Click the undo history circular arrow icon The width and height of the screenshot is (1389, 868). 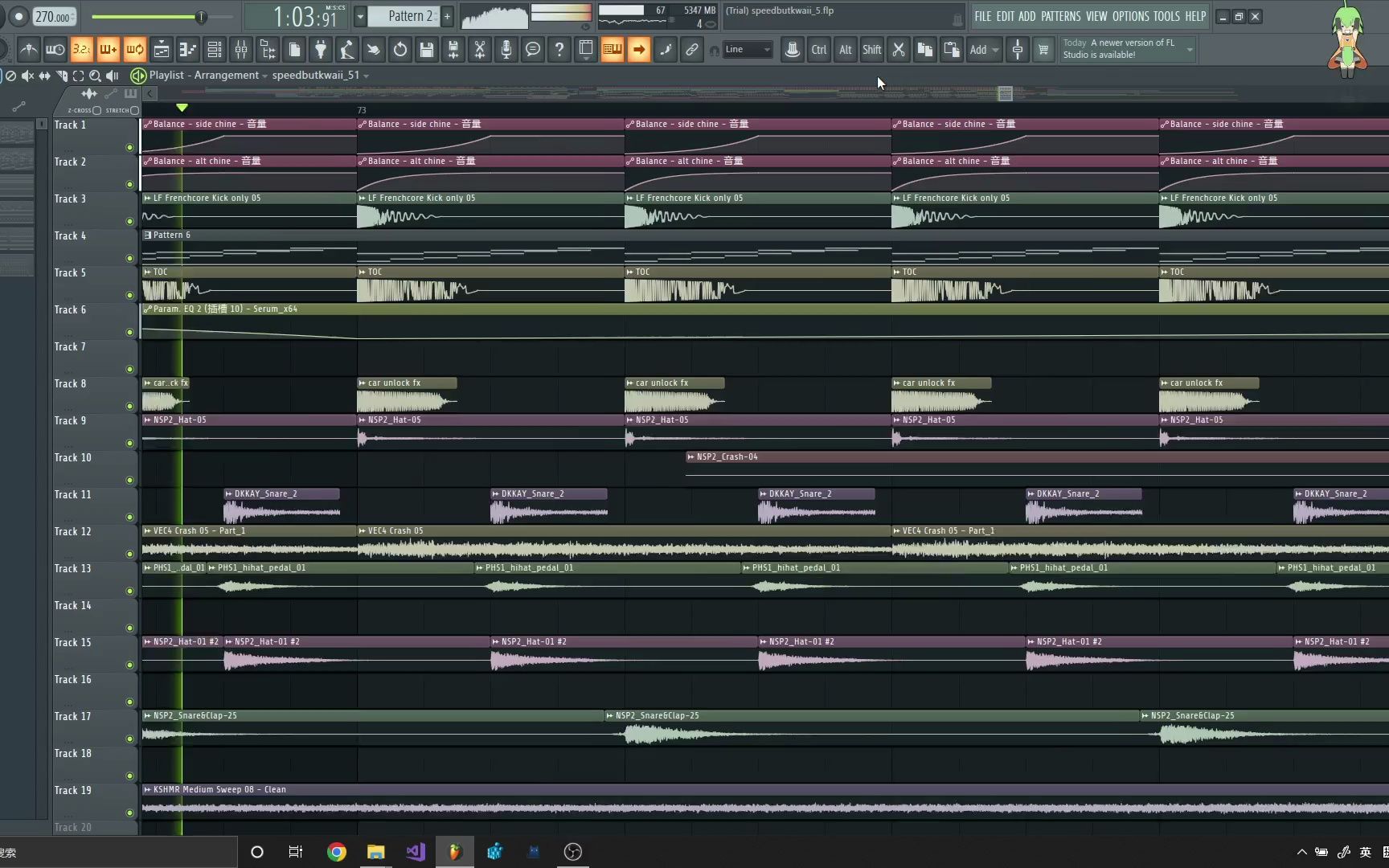pyautogui.click(x=400, y=50)
